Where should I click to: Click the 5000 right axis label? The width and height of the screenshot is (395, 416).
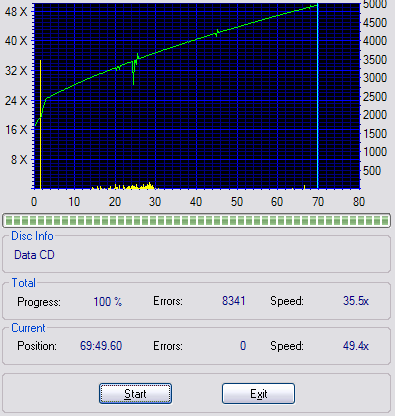[x=375, y=4]
